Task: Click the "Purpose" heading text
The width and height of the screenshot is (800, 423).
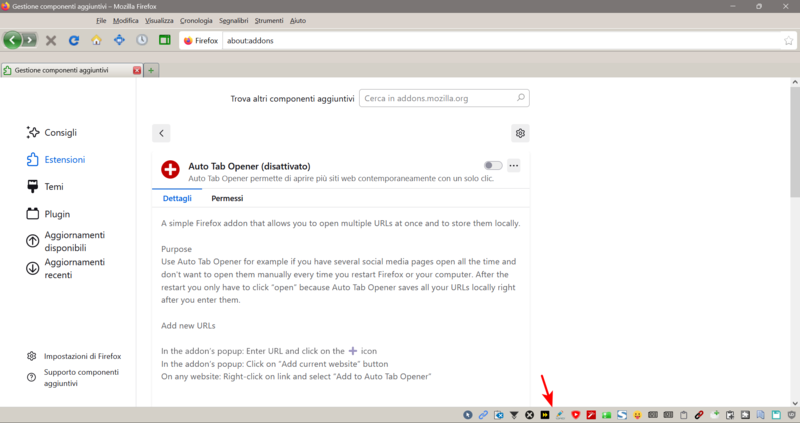Action: coord(177,249)
